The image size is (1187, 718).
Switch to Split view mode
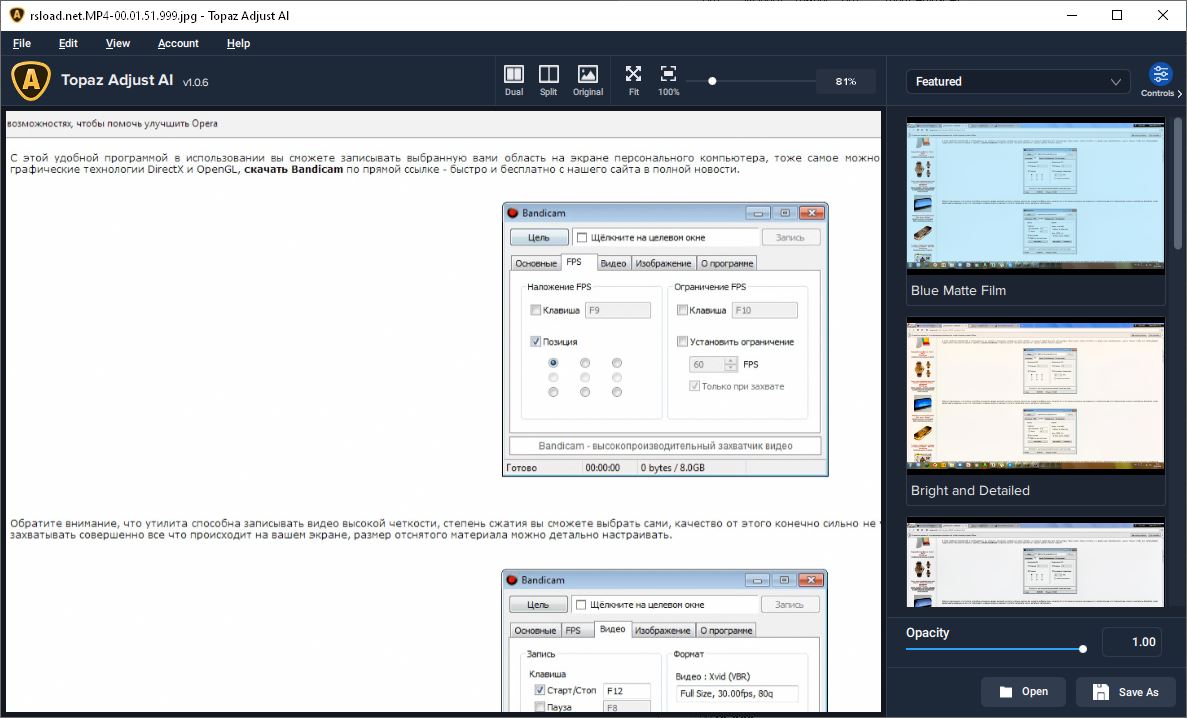point(548,80)
